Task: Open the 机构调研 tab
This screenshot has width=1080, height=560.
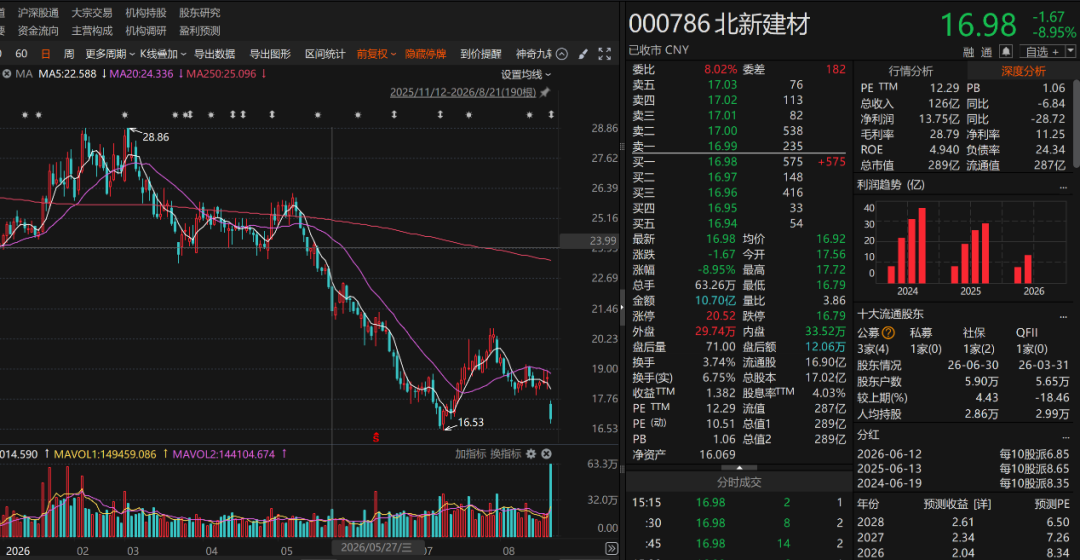Action: pos(145,30)
